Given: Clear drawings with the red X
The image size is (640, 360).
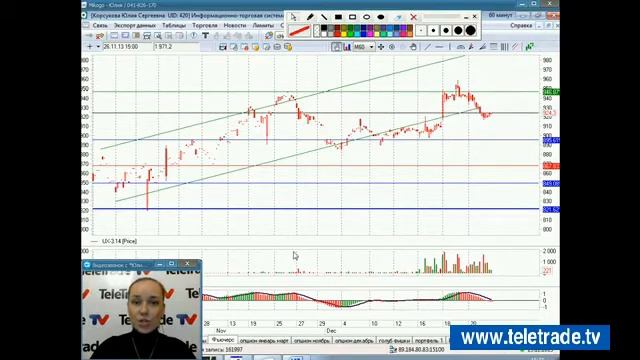Looking at the screenshot, I should coord(413,17).
